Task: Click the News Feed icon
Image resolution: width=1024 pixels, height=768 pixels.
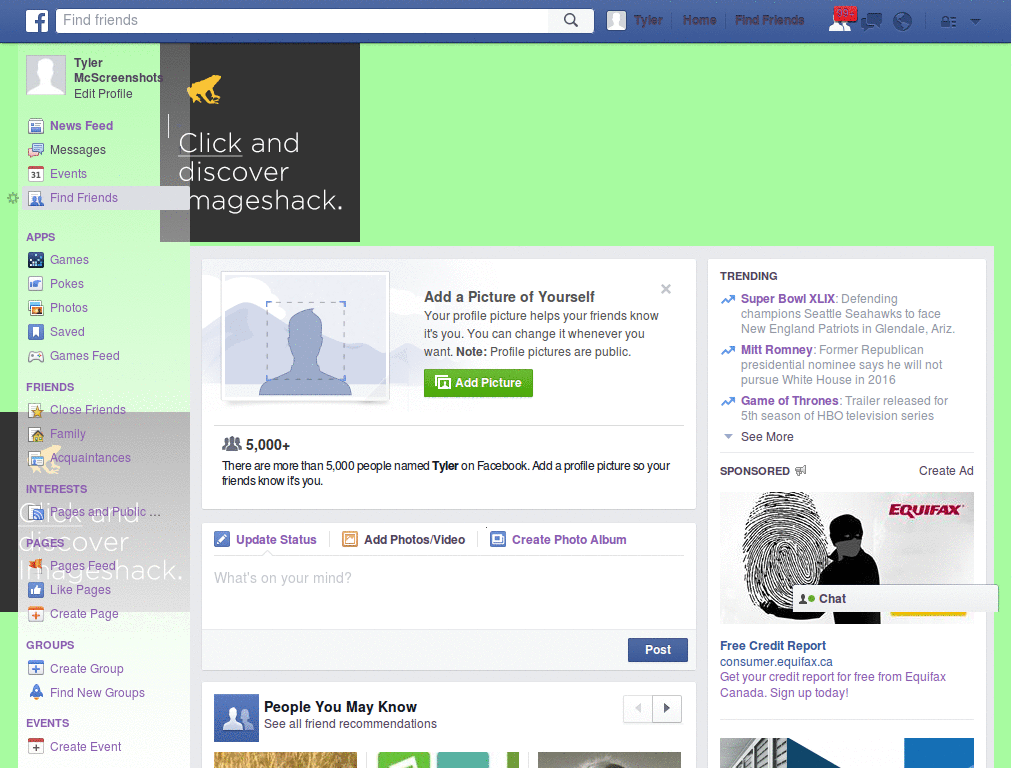Action: 36,126
